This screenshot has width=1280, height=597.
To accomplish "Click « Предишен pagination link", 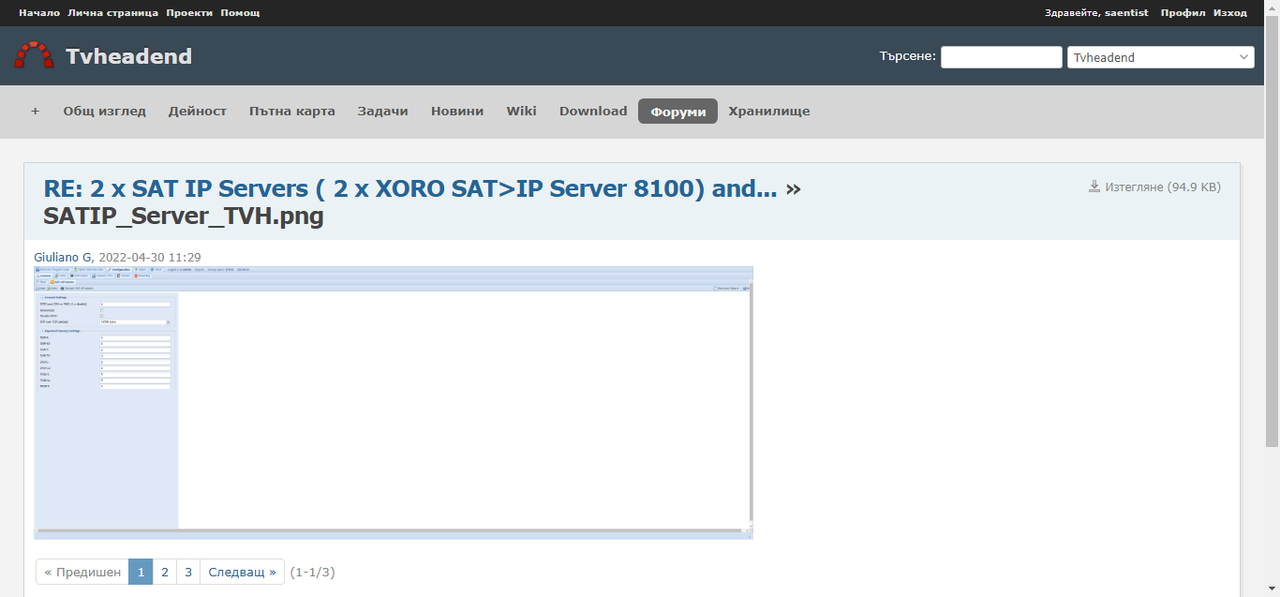I will 82,572.
